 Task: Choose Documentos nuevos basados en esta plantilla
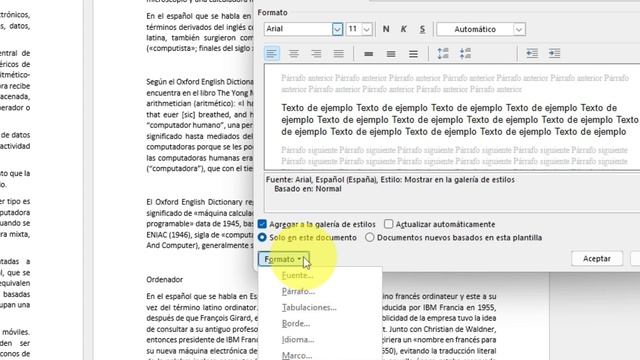pyautogui.click(x=369, y=237)
